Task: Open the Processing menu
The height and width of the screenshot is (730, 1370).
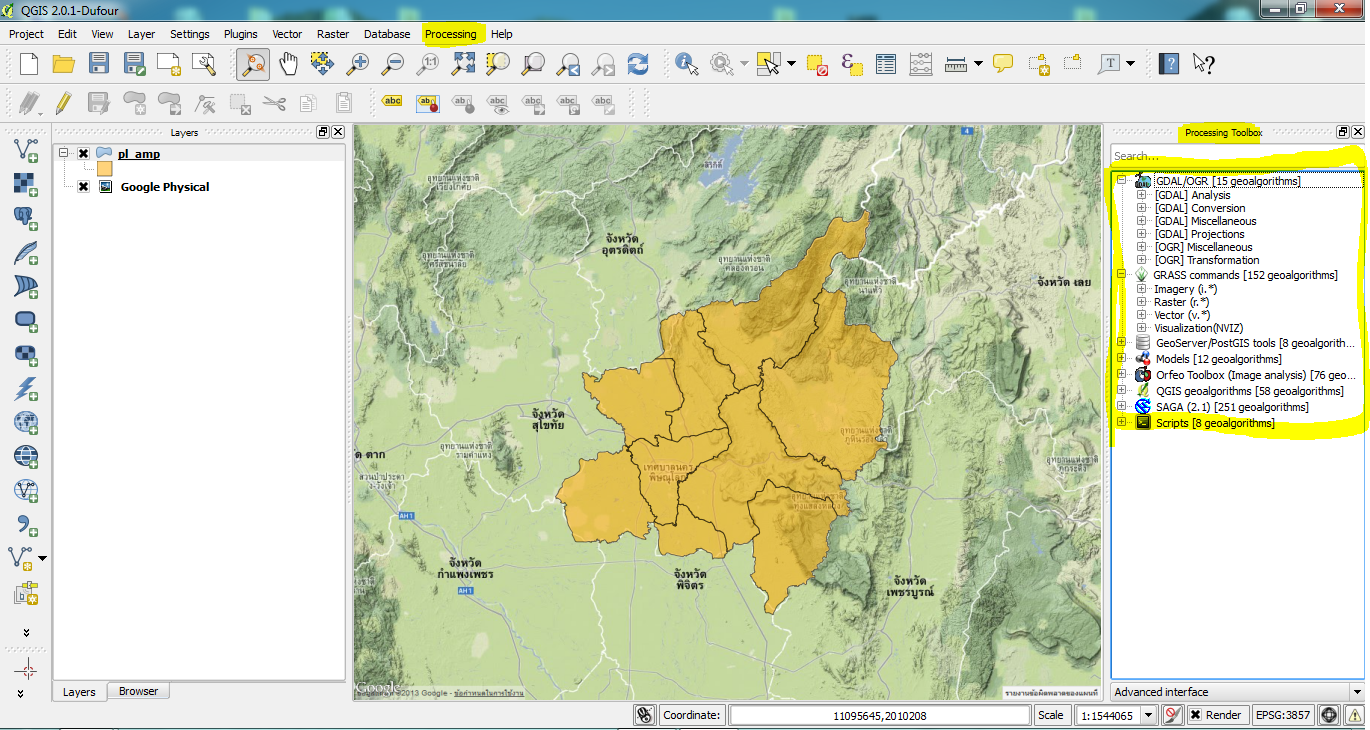Action: (450, 34)
